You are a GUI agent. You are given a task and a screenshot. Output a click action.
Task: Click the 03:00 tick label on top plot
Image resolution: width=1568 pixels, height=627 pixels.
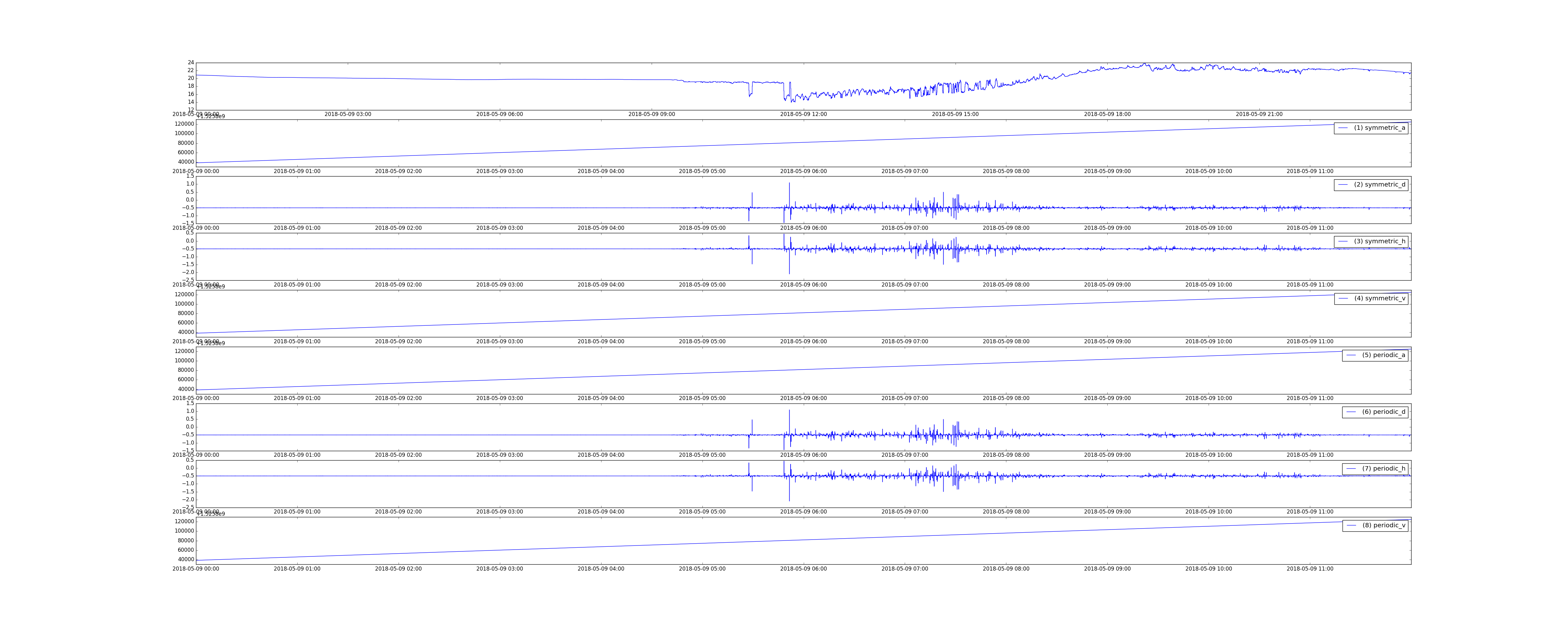[x=347, y=114]
